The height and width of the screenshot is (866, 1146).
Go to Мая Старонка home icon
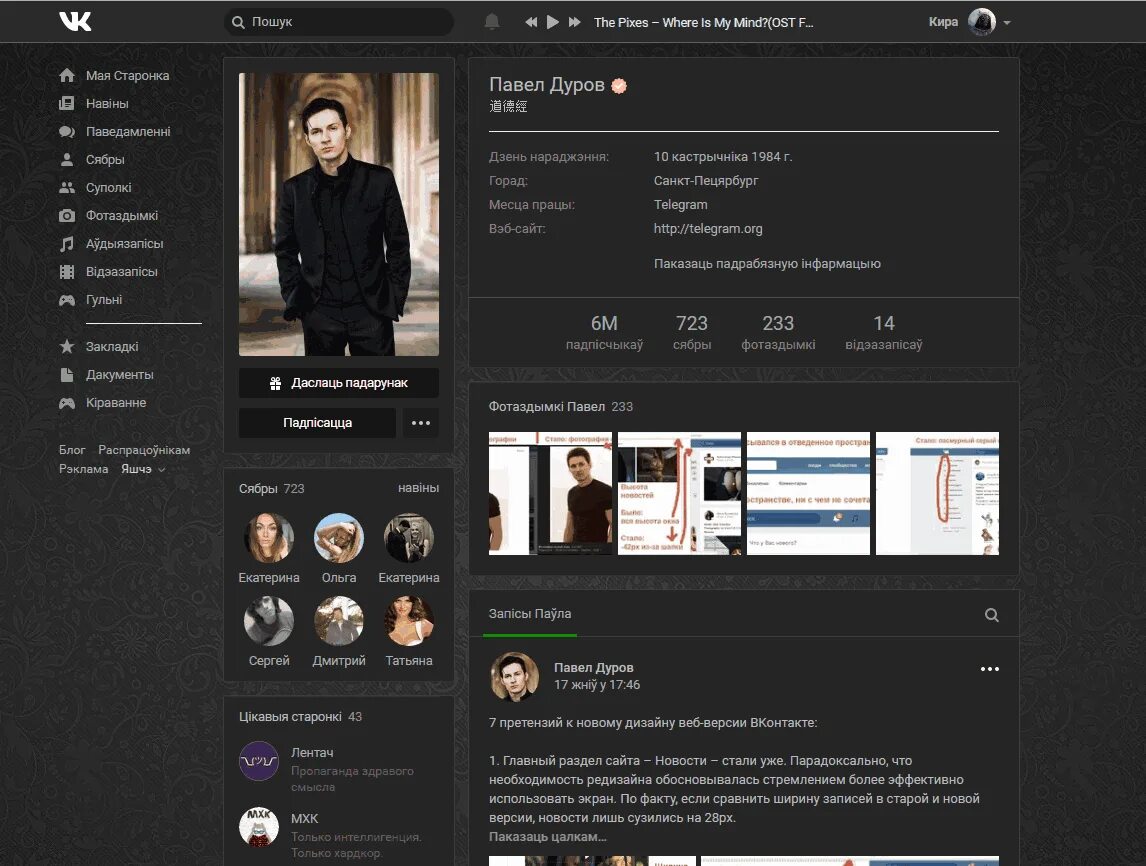tap(67, 75)
